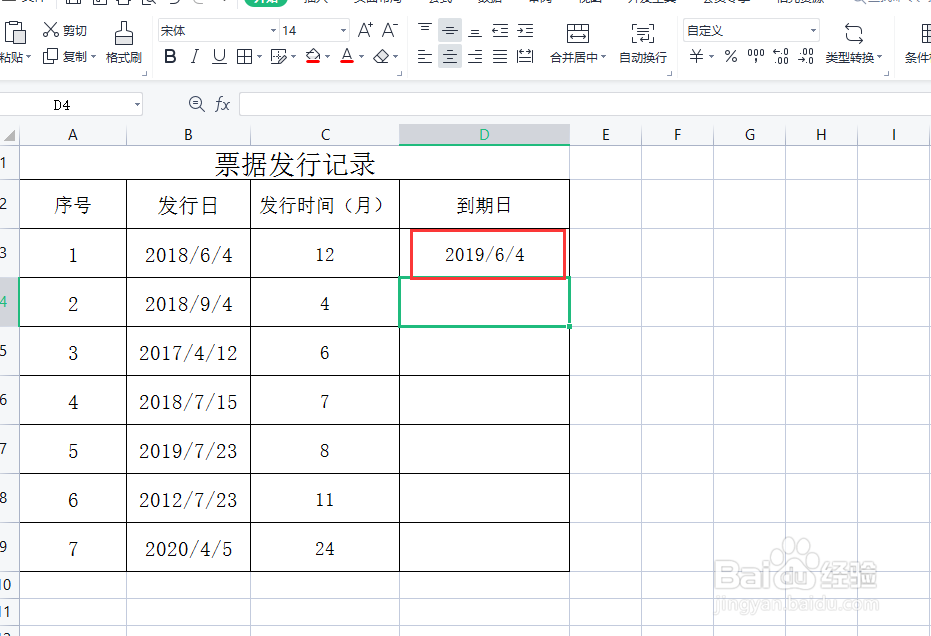The height and width of the screenshot is (636, 931).
Task: Select cell containing 2019/6/4
Action: 484,254
